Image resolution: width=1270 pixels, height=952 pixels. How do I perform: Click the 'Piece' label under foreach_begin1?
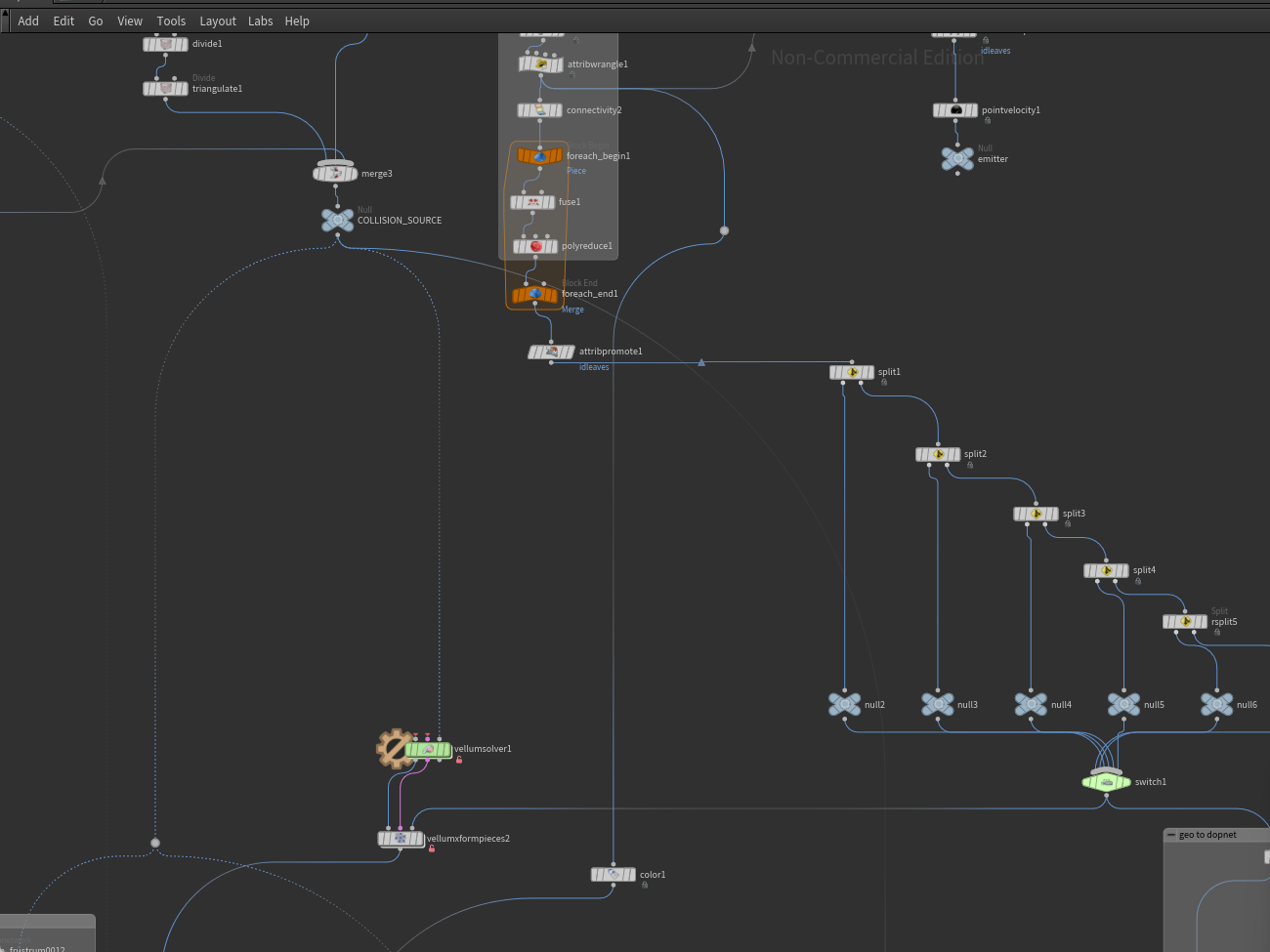click(x=576, y=171)
